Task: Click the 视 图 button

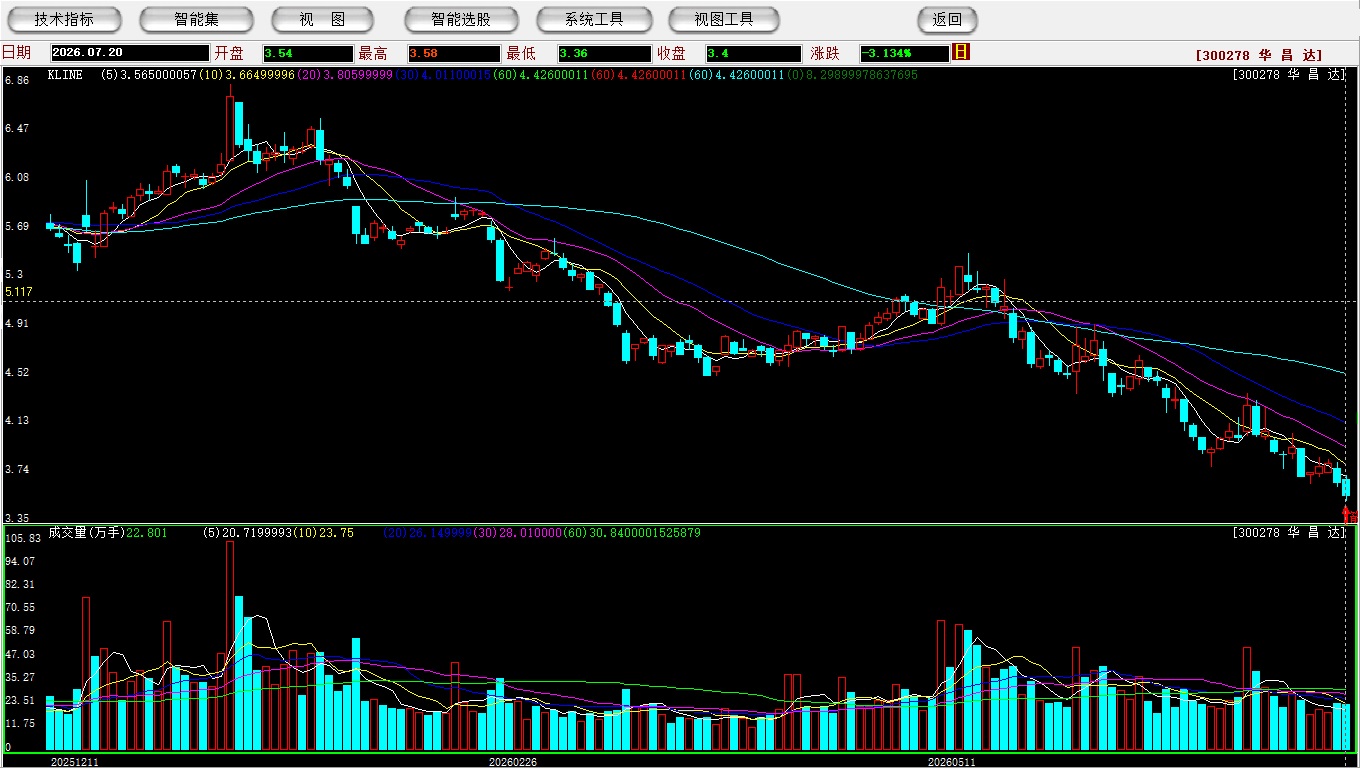Action: [322, 19]
